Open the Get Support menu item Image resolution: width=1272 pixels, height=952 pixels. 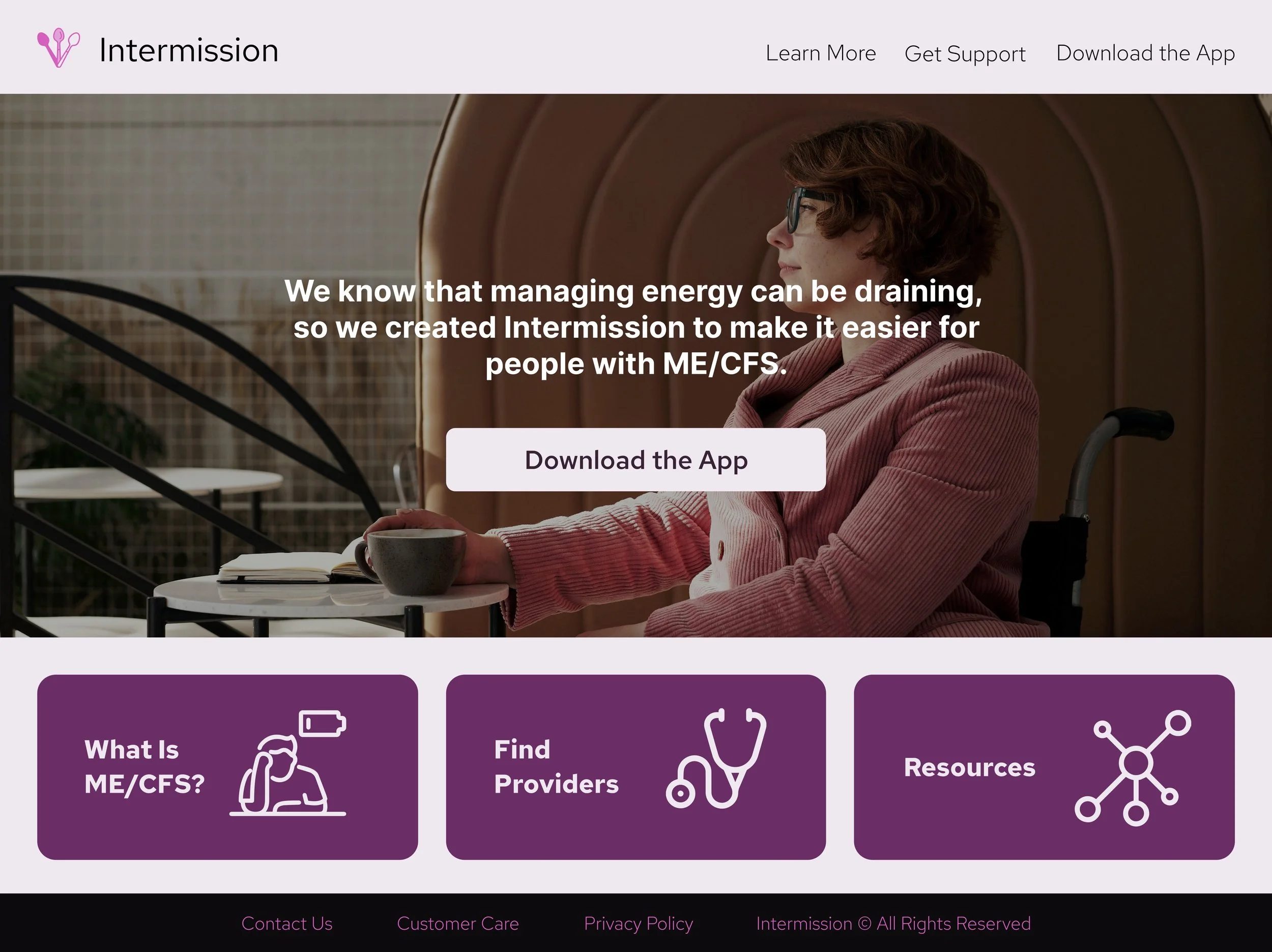(x=964, y=54)
